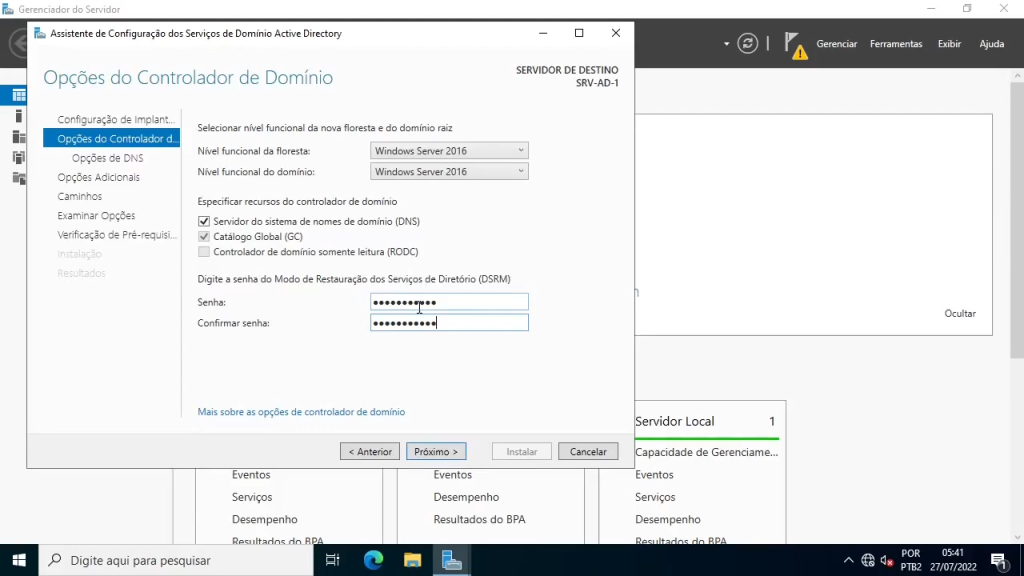The image size is (1024, 576).
Task: Open the Action Center notification icon
Action: pos(999,560)
